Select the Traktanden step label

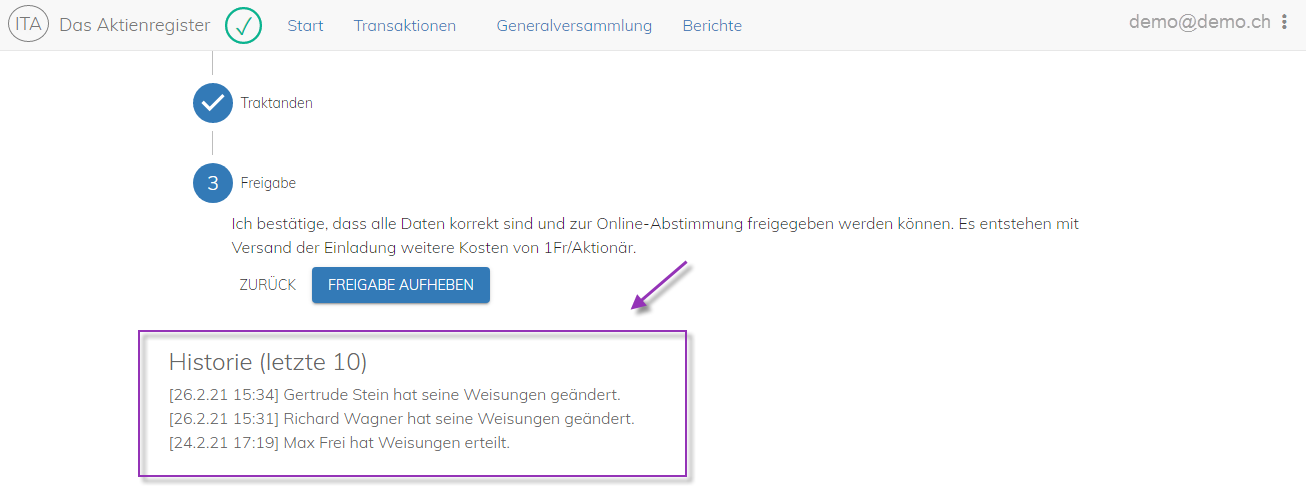click(276, 103)
